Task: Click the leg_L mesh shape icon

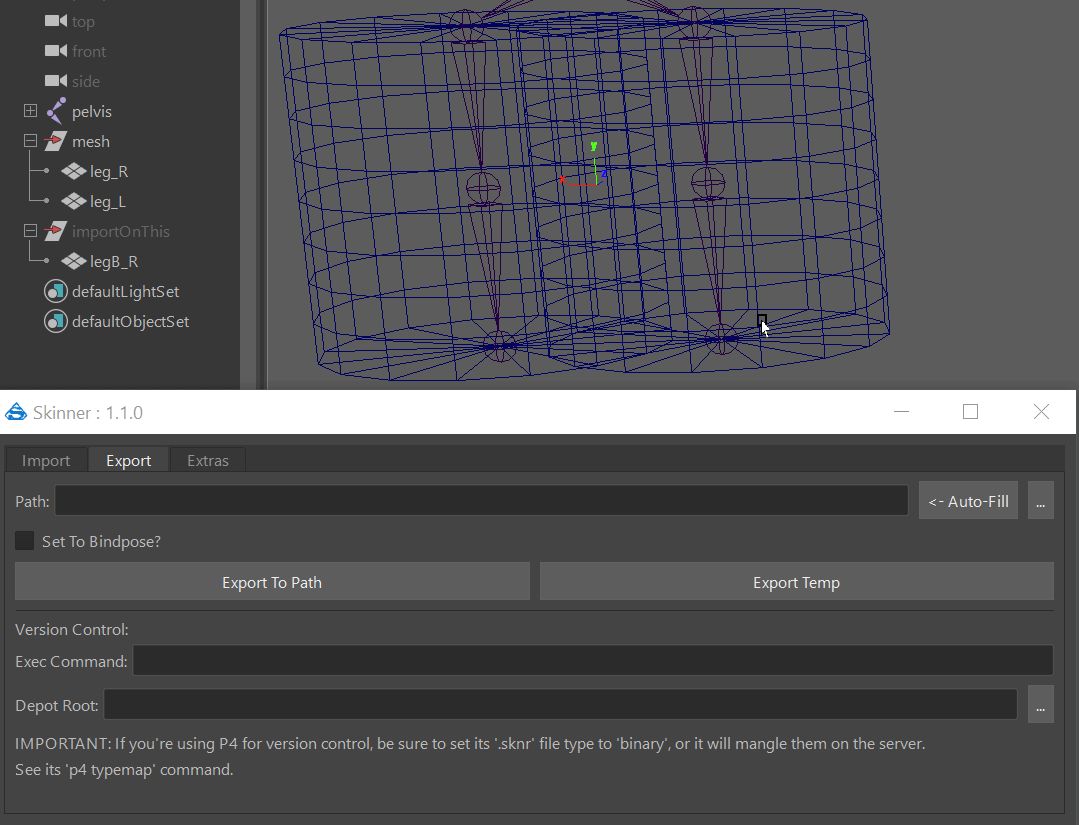Action: tap(74, 201)
